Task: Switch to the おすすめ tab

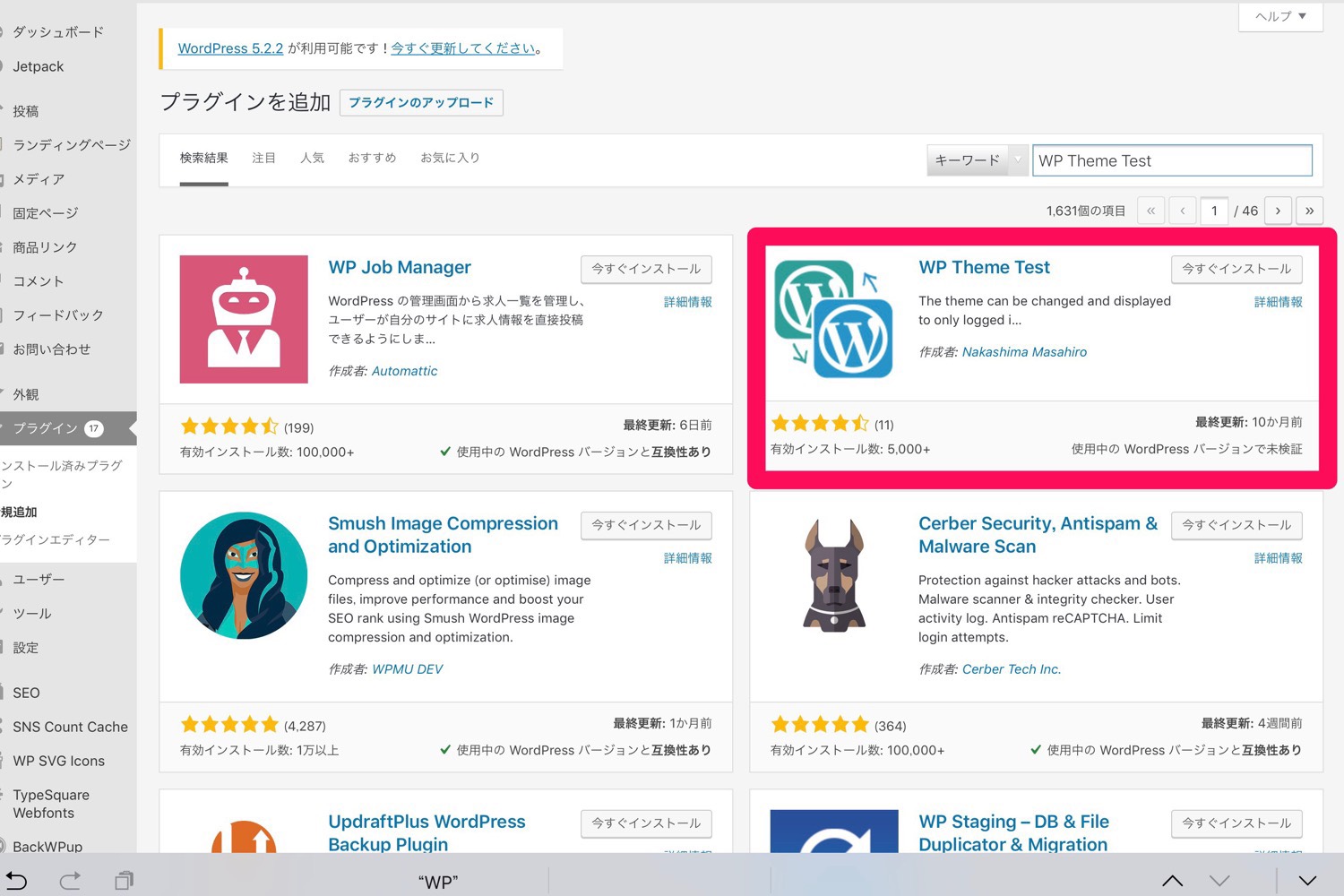Action: [x=372, y=158]
